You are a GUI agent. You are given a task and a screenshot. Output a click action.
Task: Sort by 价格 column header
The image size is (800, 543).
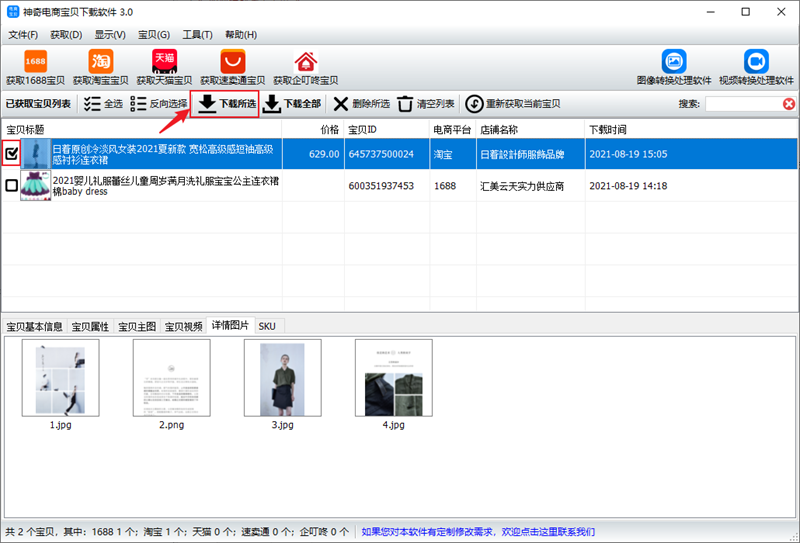tap(313, 130)
